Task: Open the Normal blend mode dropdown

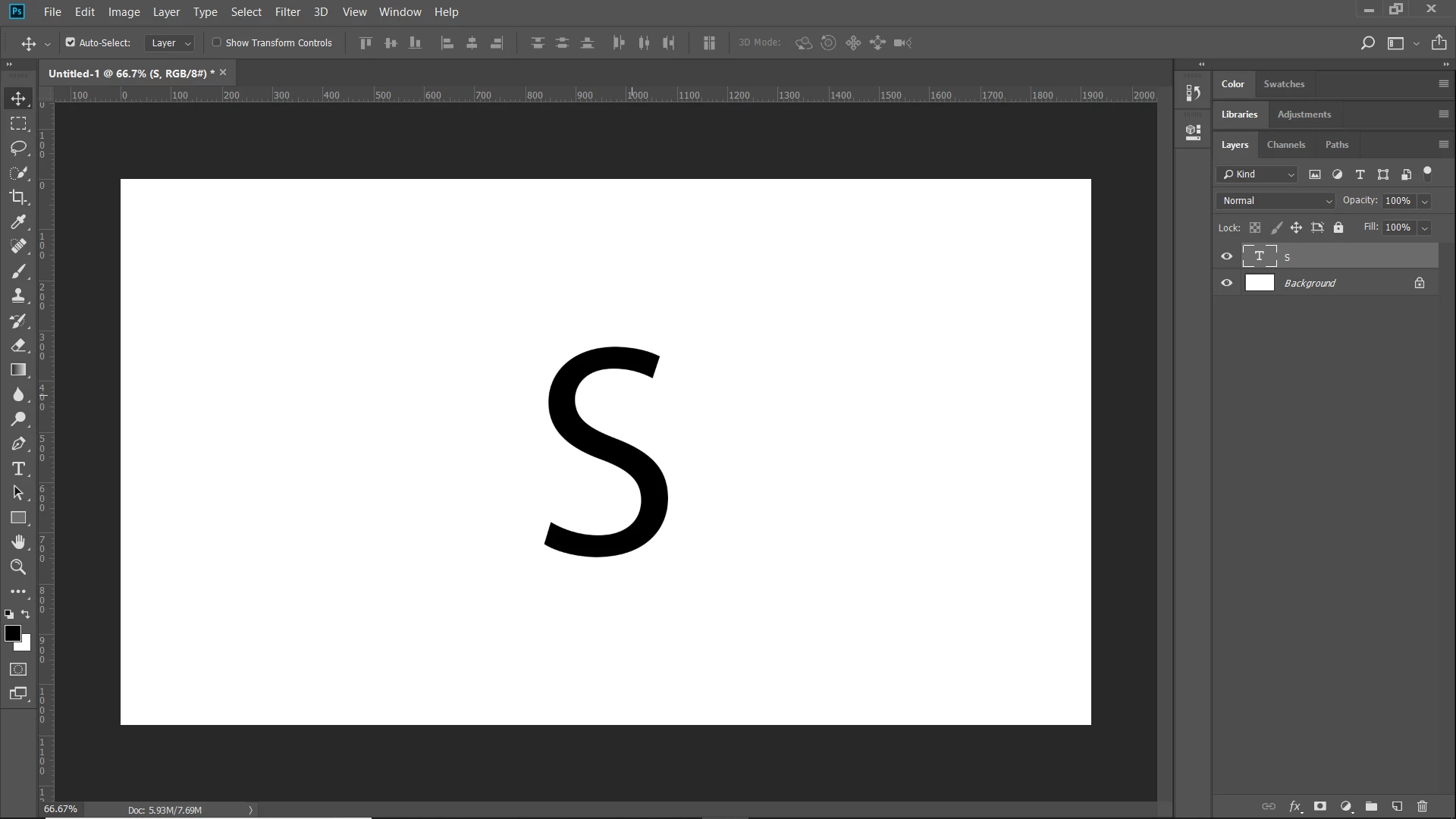Action: pyautogui.click(x=1277, y=201)
